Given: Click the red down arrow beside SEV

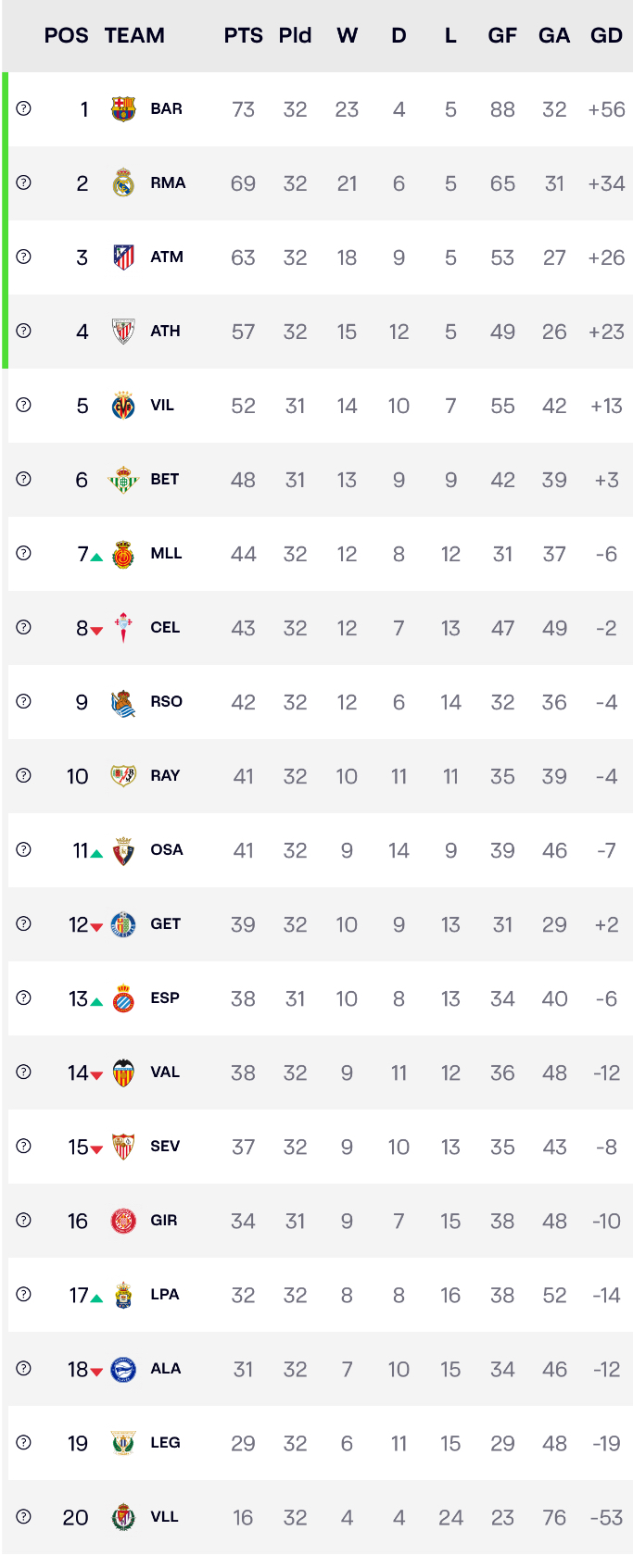Looking at the screenshot, I should click(x=96, y=1150).
